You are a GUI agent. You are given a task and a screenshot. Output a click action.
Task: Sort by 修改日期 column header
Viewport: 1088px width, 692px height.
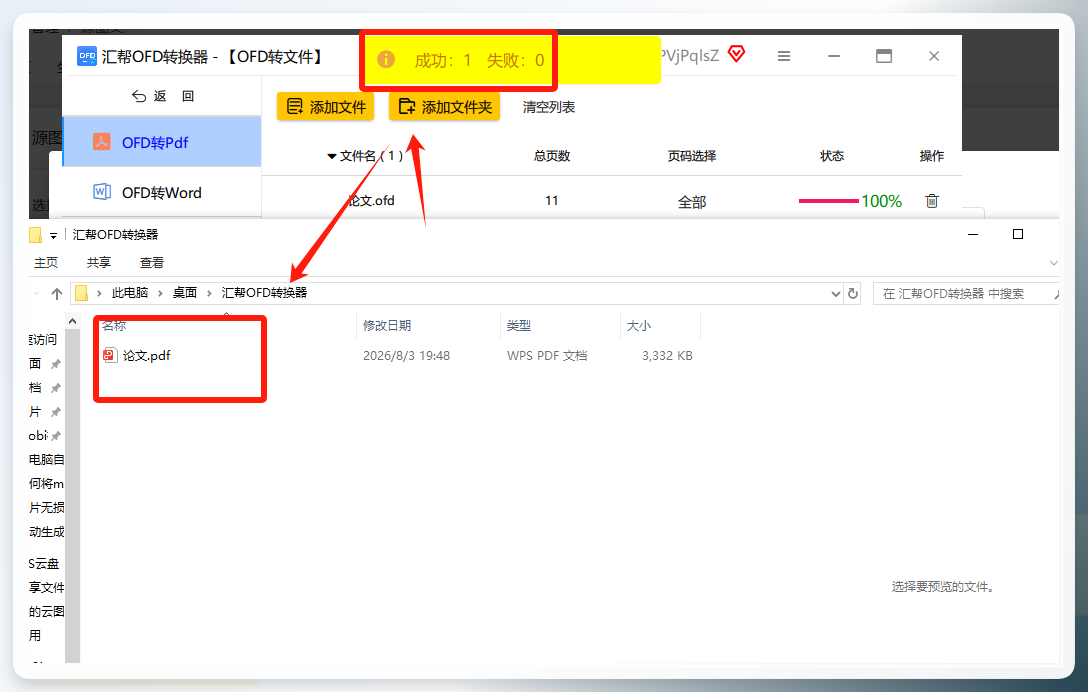coord(387,326)
